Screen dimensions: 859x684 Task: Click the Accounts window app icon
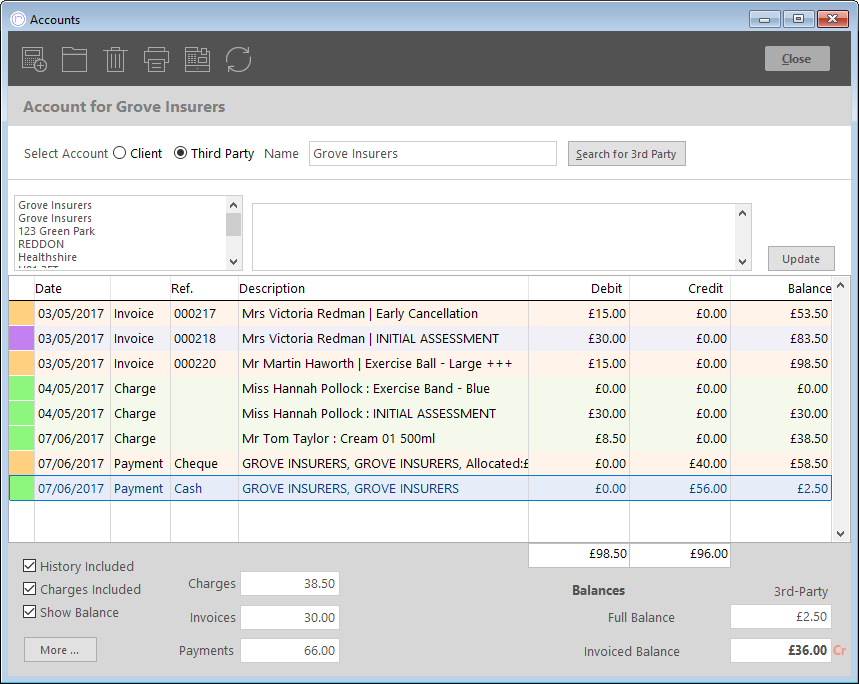tap(18, 19)
